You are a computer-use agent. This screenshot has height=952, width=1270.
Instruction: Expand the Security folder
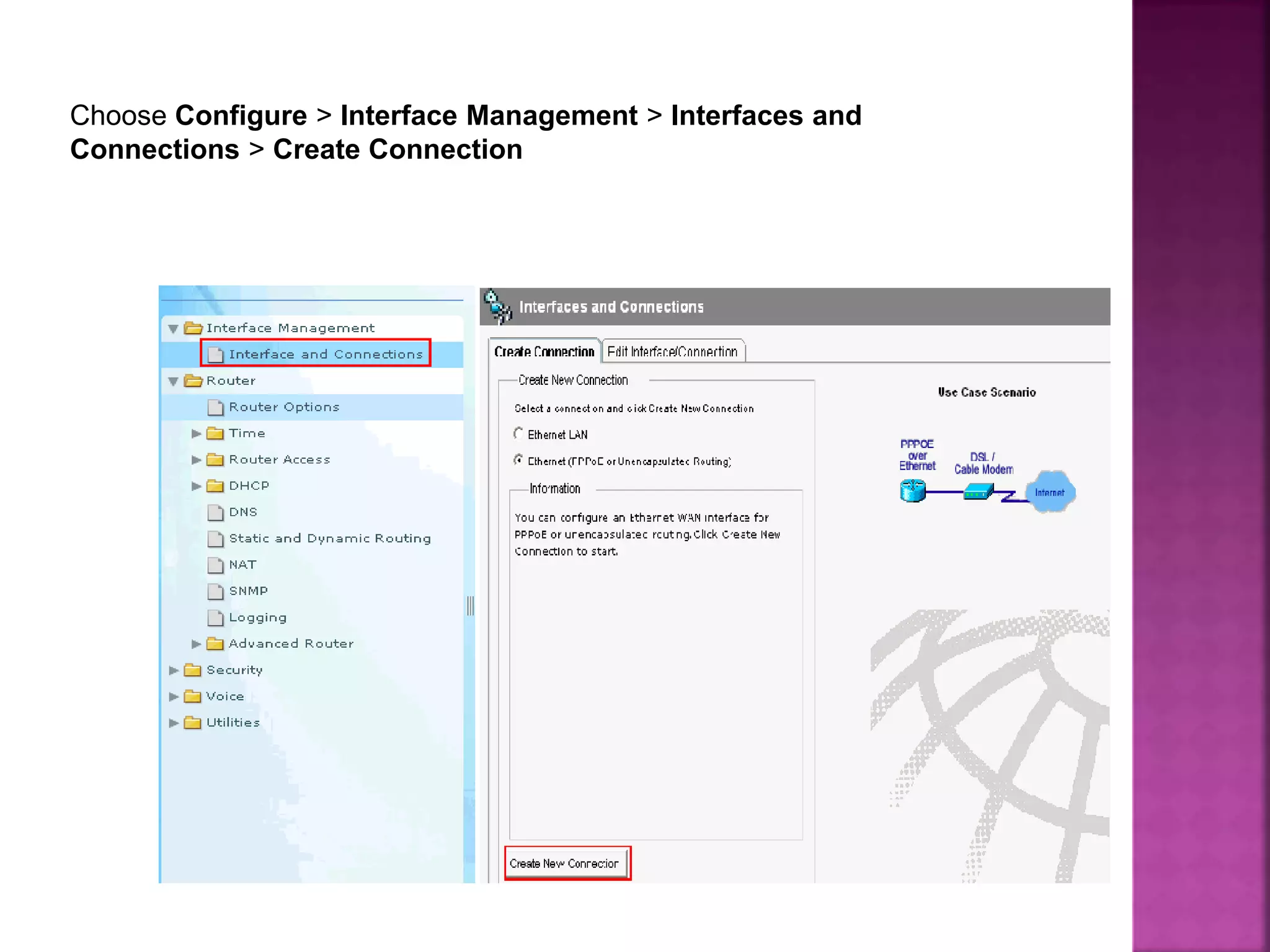point(174,670)
